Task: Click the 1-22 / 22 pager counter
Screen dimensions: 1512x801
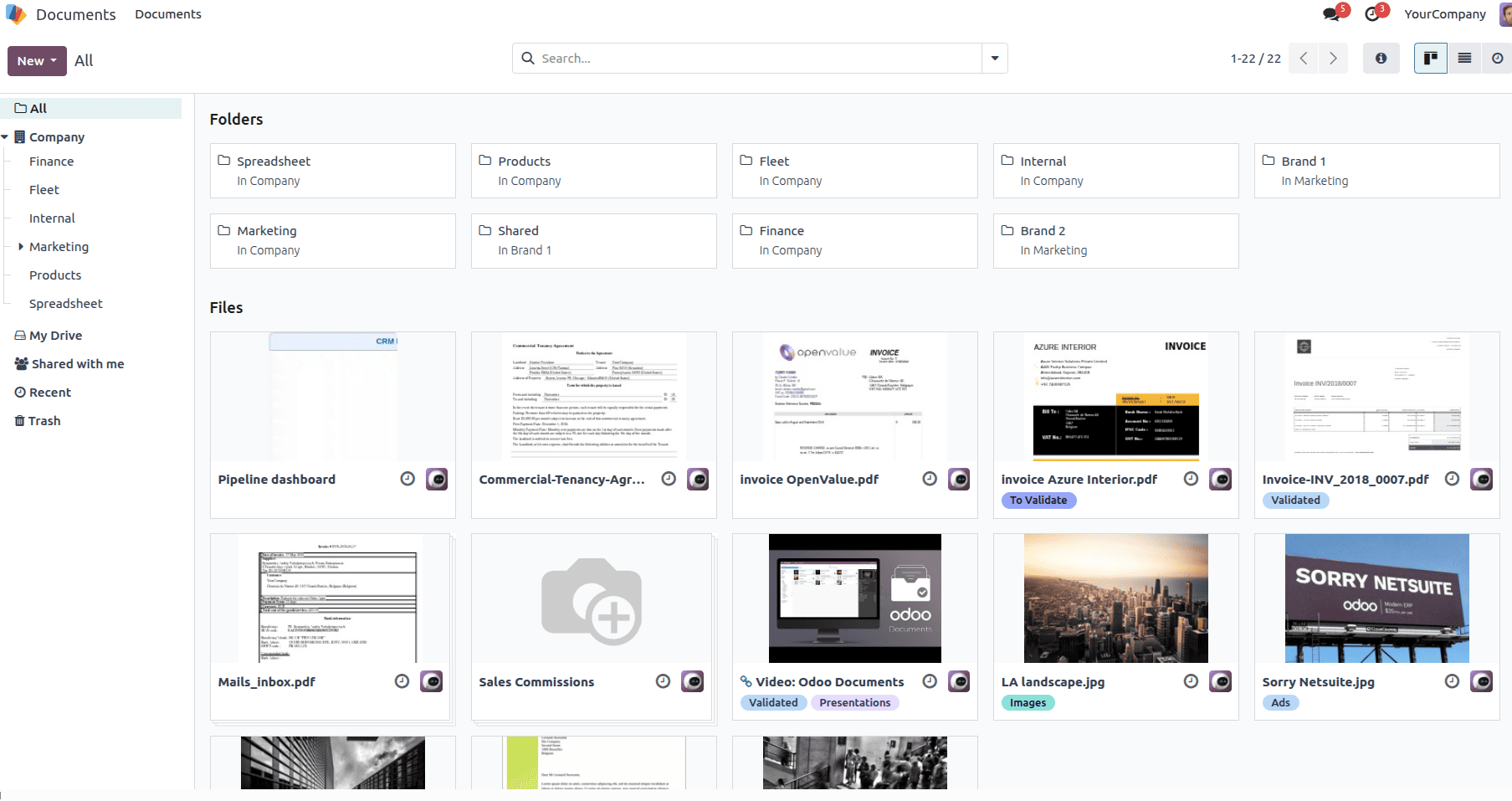Action: pyautogui.click(x=1256, y=59)
